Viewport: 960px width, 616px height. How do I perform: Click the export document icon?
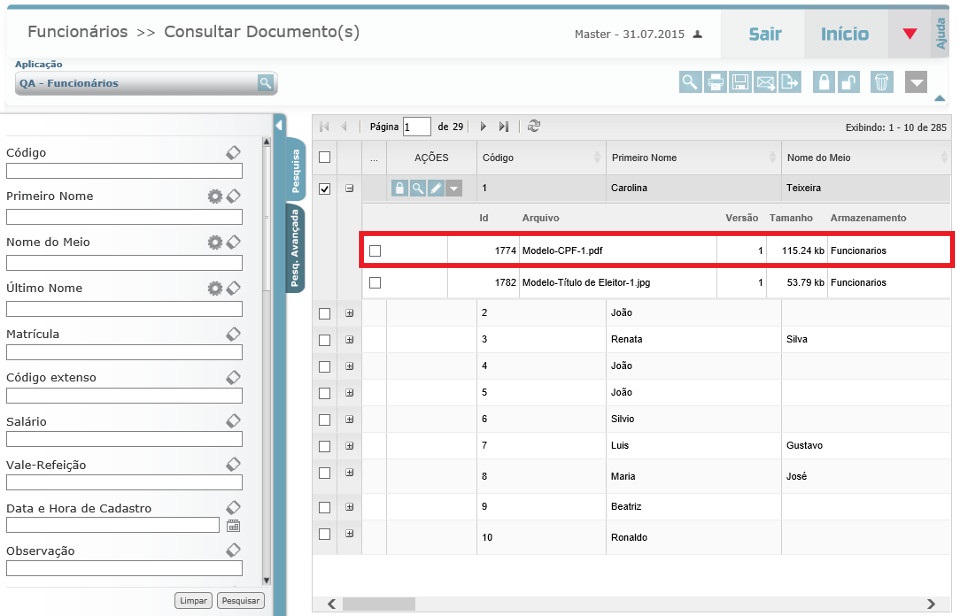(x=789, y=82)
